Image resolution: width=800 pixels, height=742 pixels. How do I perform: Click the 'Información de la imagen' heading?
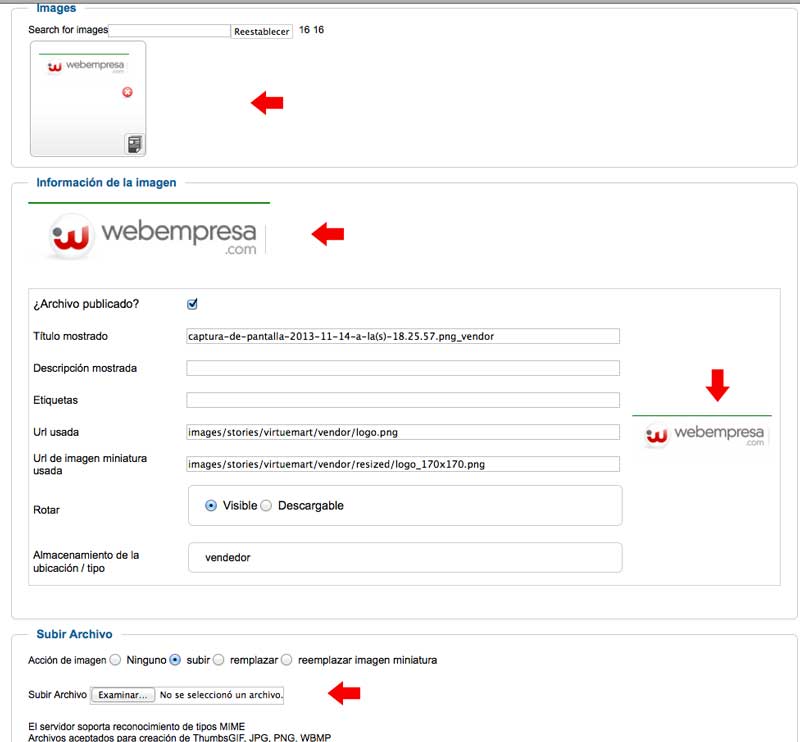pos(106,183)
